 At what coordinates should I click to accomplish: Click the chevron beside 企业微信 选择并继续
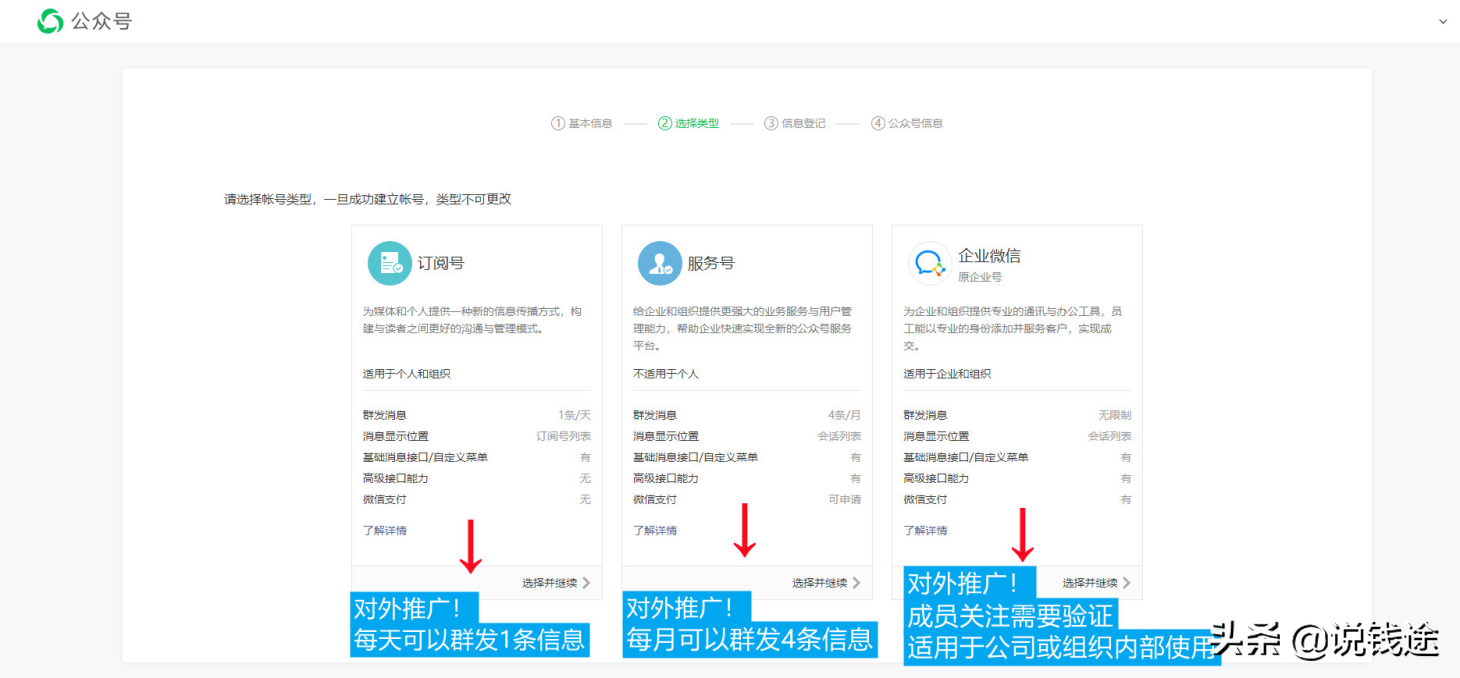[1128, 581]
